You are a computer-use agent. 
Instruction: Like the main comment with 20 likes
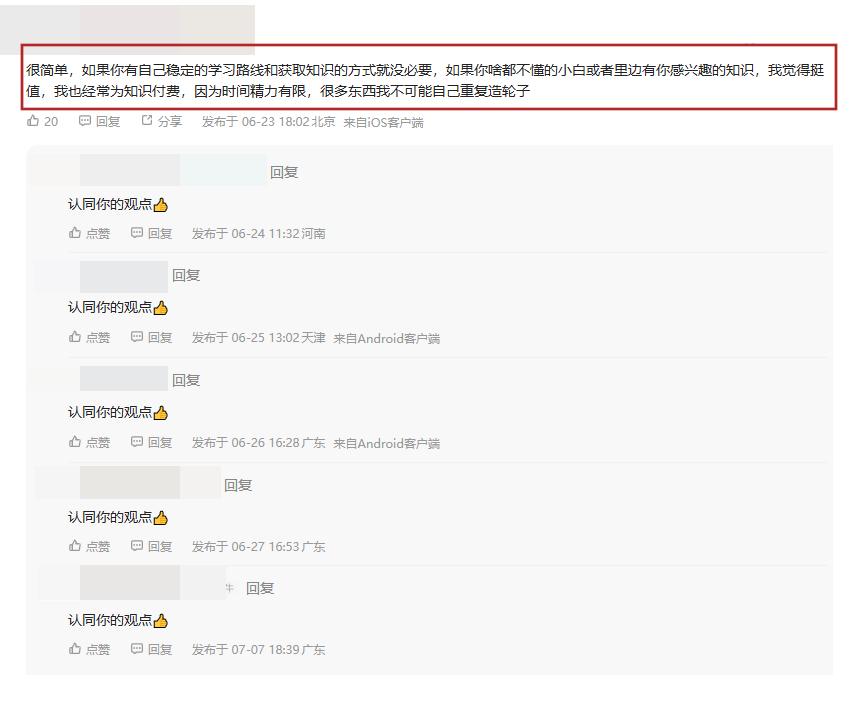point(42,121)
